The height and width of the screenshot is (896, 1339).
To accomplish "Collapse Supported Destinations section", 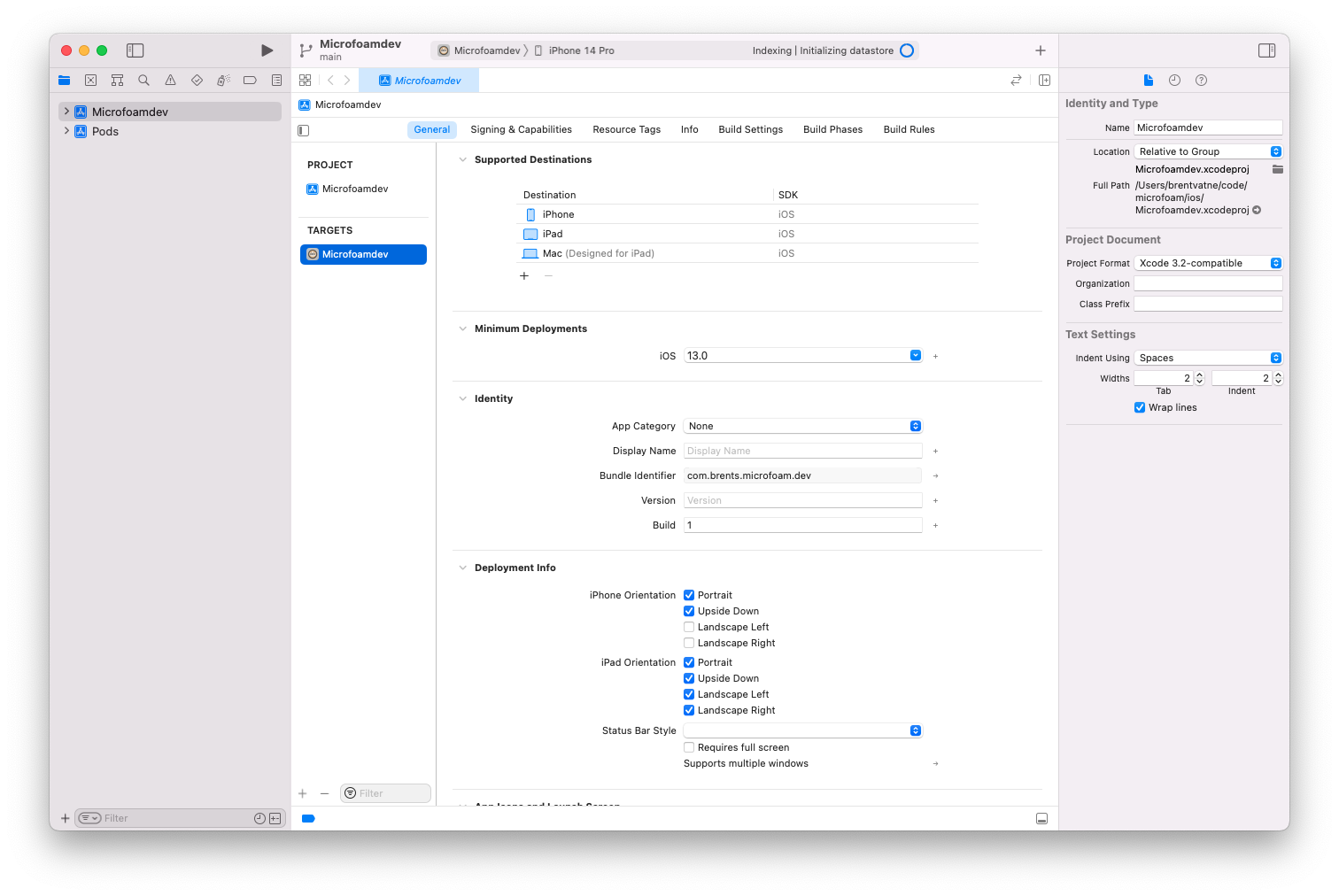I will (462, 159).
